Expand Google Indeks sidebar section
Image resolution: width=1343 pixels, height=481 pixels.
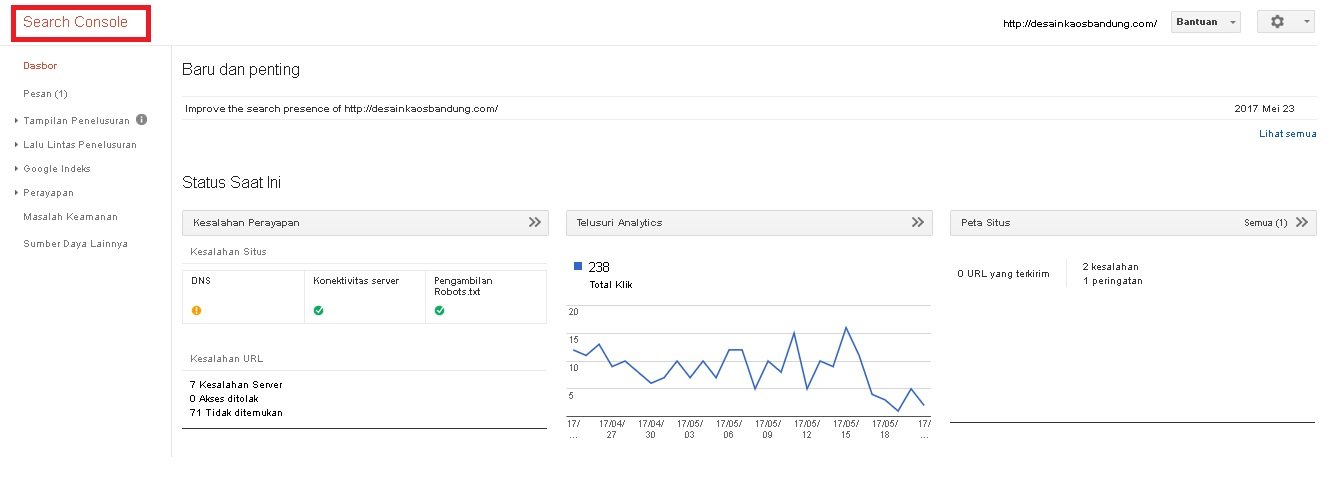[x=56, y=169]
